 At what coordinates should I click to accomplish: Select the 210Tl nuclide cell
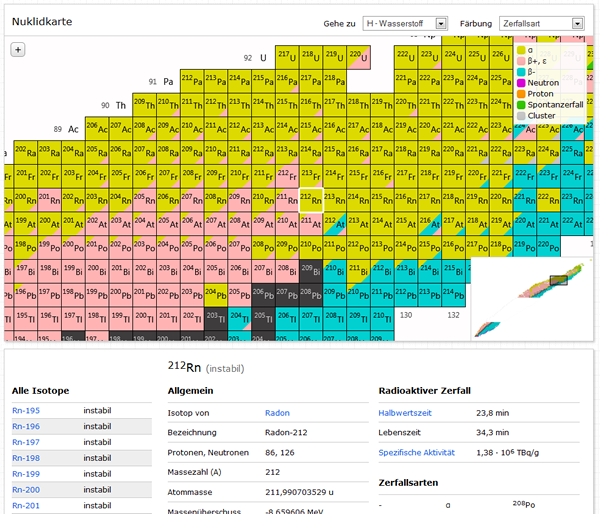[x=382, y=318]
